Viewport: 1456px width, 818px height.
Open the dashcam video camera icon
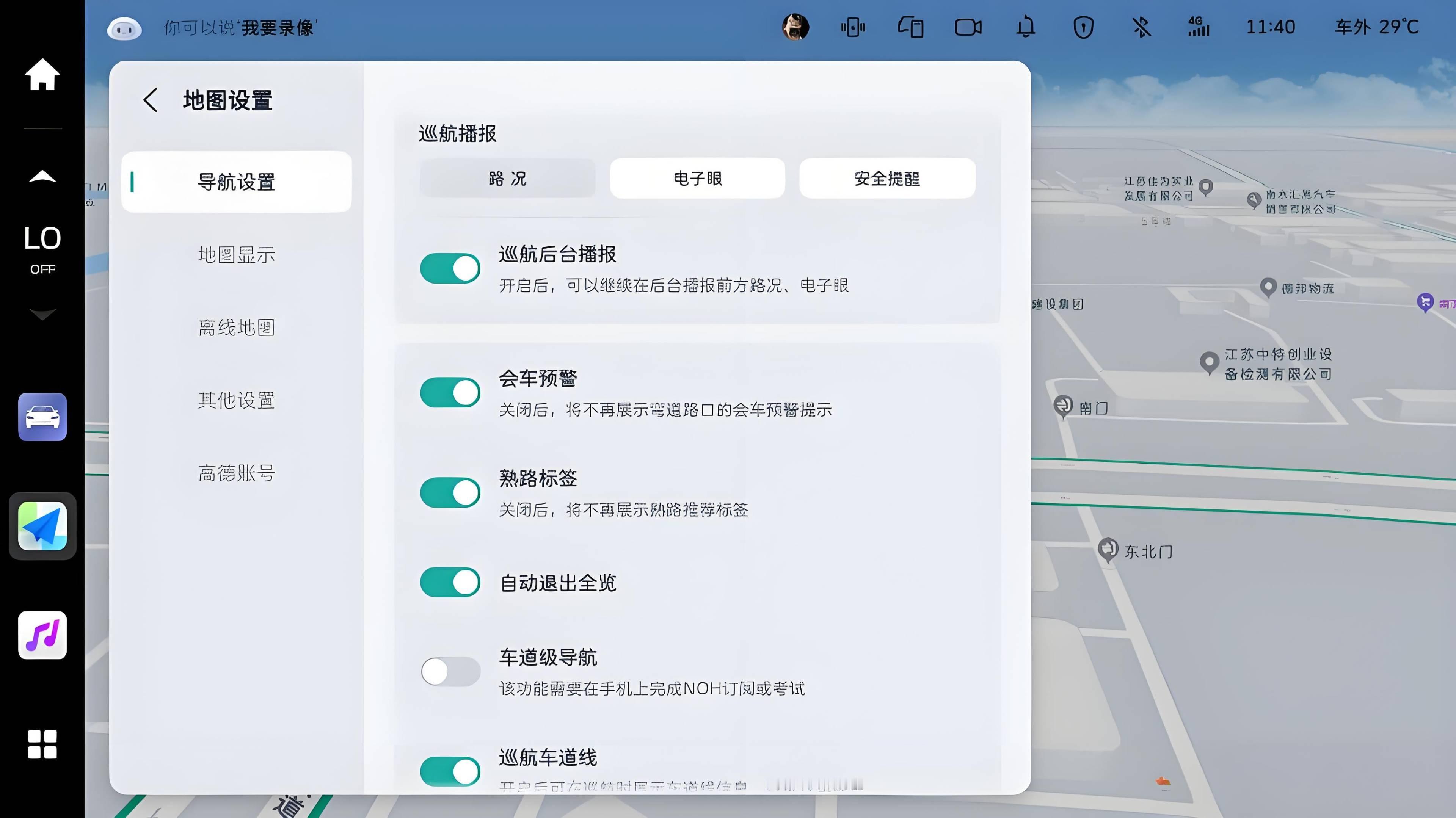click(968, 27)
